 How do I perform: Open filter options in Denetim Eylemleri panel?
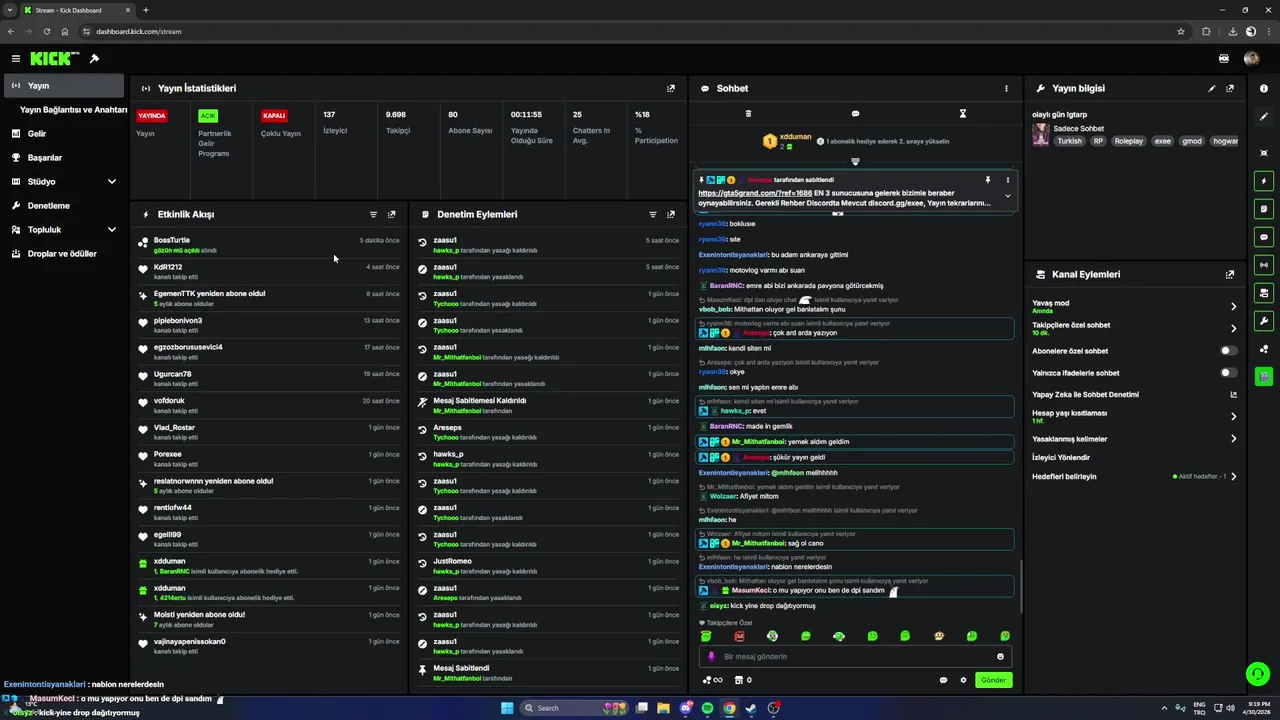653,214
